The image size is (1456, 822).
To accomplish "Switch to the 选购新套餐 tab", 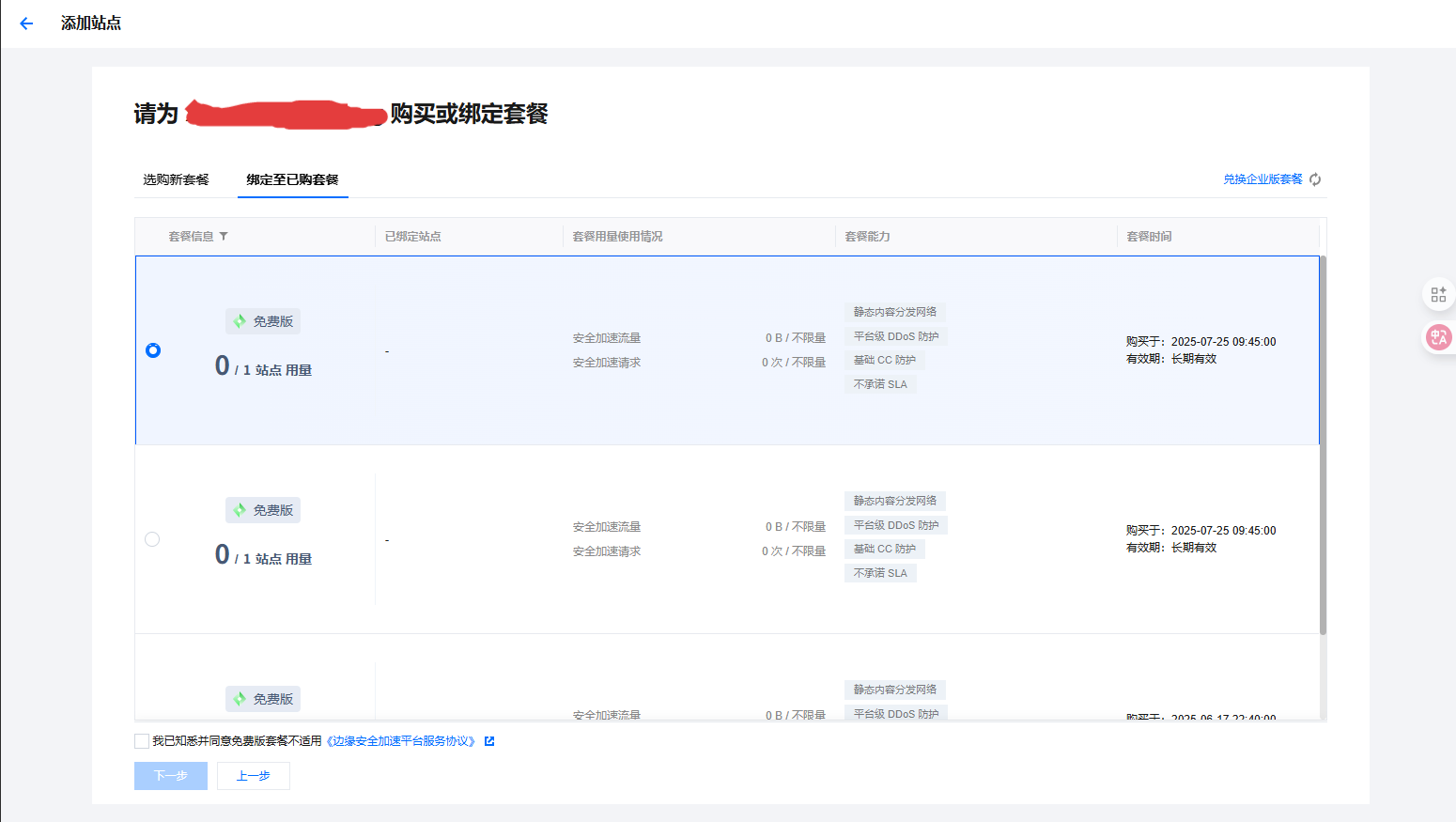I will pyautogui.click(x=176, y=179).
